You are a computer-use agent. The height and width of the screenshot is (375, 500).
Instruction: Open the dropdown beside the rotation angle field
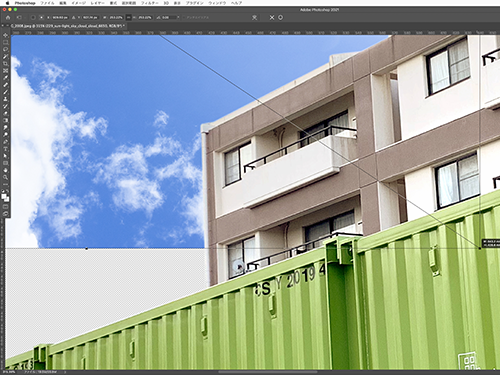click(178, 17)
